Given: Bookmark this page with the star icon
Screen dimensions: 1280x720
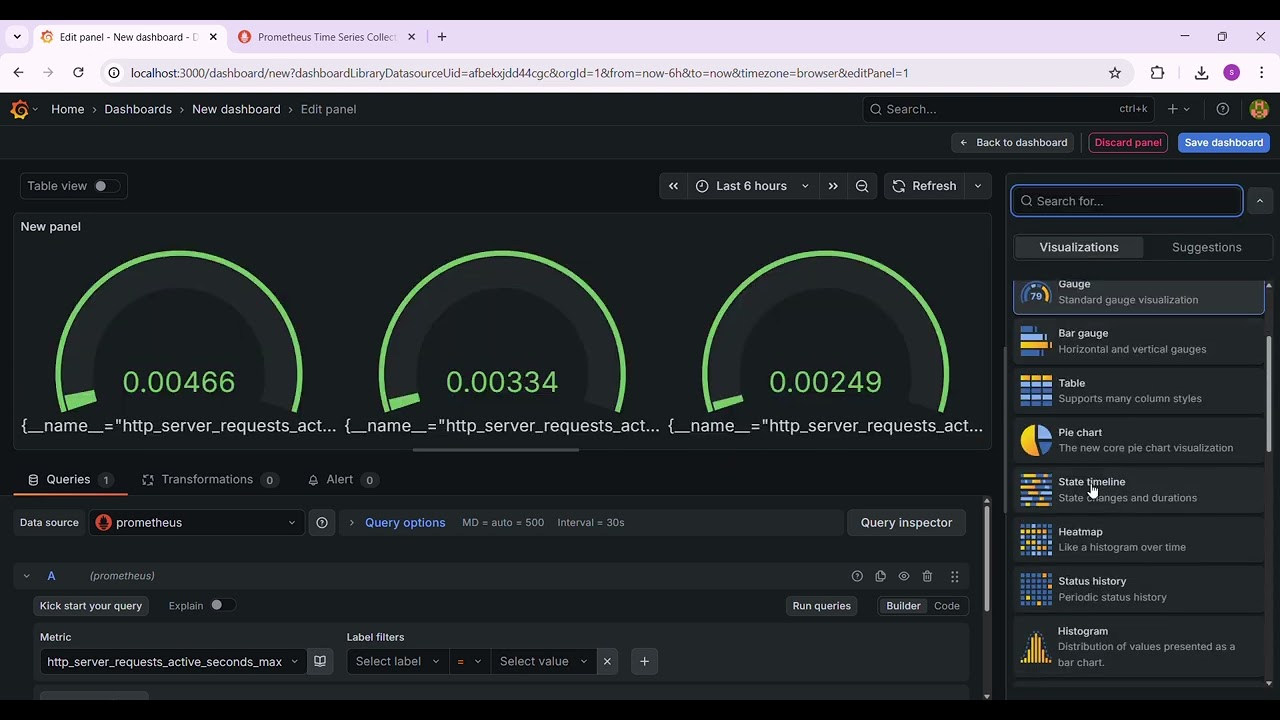Looking at the screenshot, I should click(1115, 73).
